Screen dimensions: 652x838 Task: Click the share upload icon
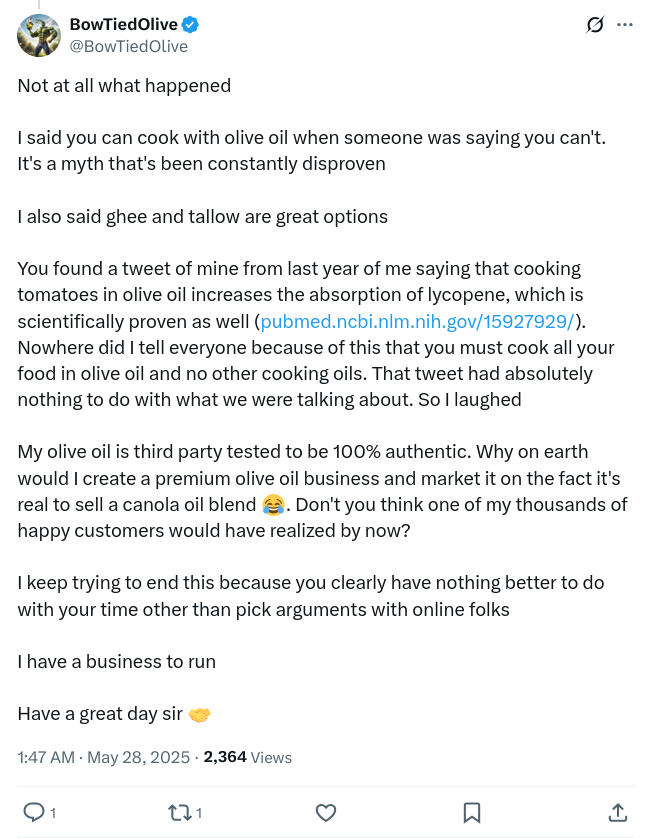click(618, 812)
